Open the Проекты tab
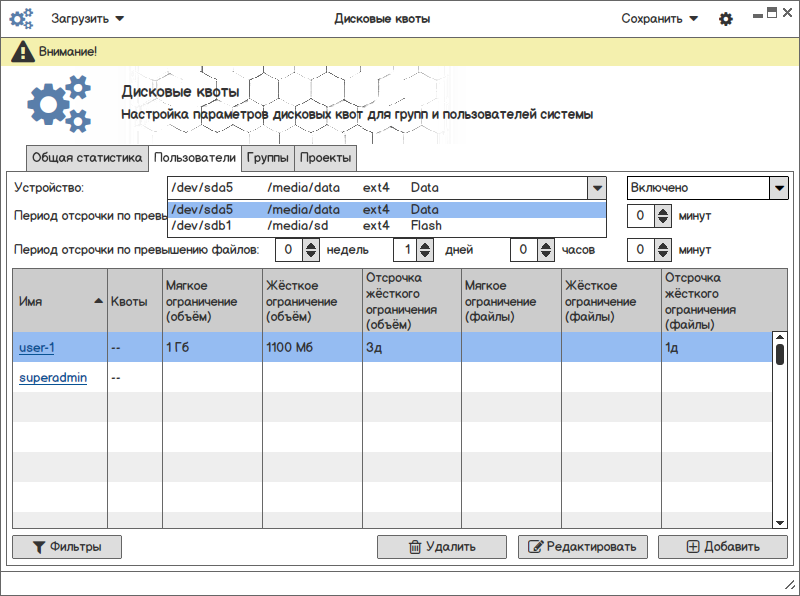Viewport: 800px width, 596px height. [325, 158]
